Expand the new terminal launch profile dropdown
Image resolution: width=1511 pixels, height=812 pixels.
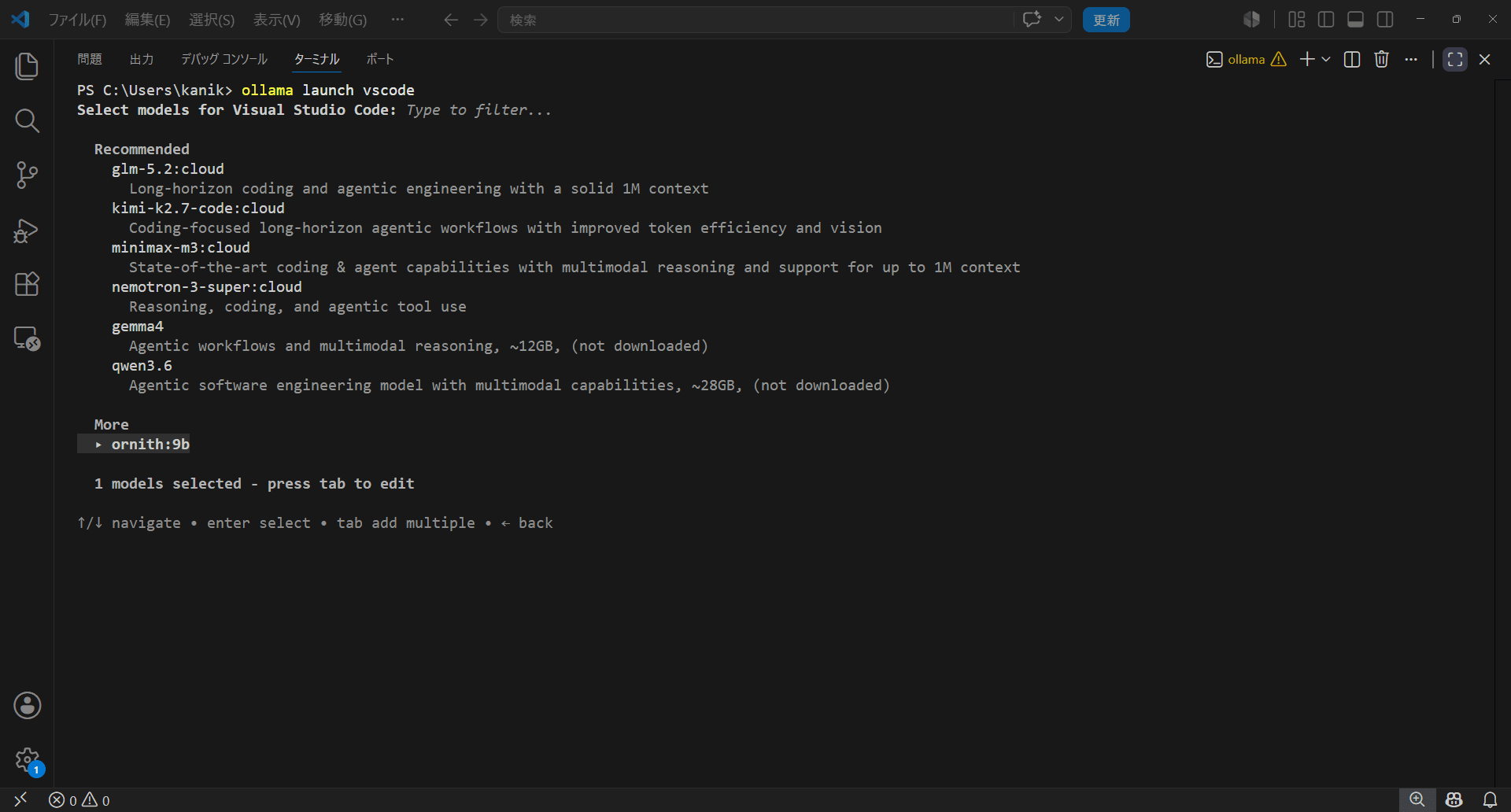click(x=1327, y=60)
